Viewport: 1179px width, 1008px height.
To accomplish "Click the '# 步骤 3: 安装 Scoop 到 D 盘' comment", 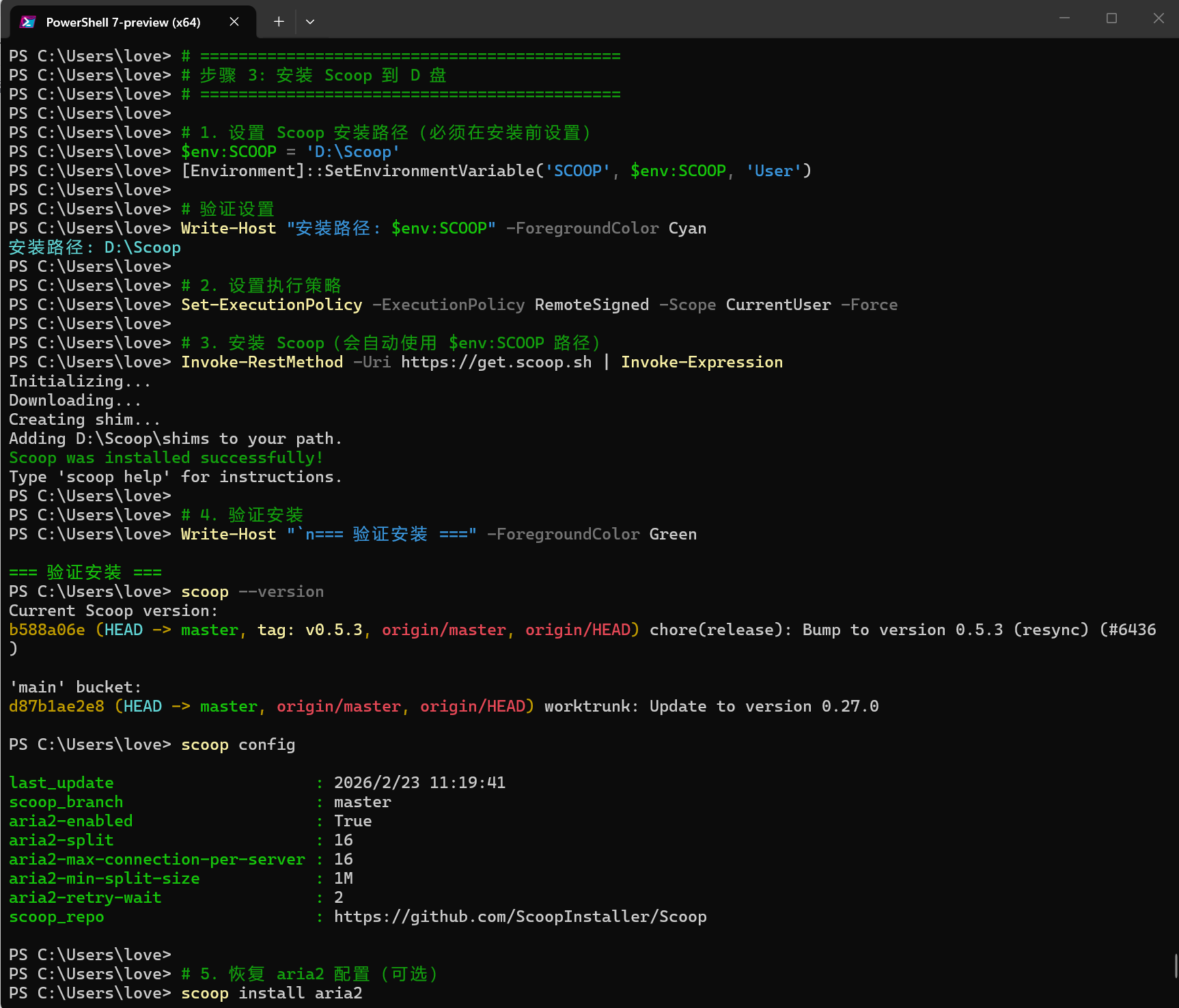I will point(314,75).
